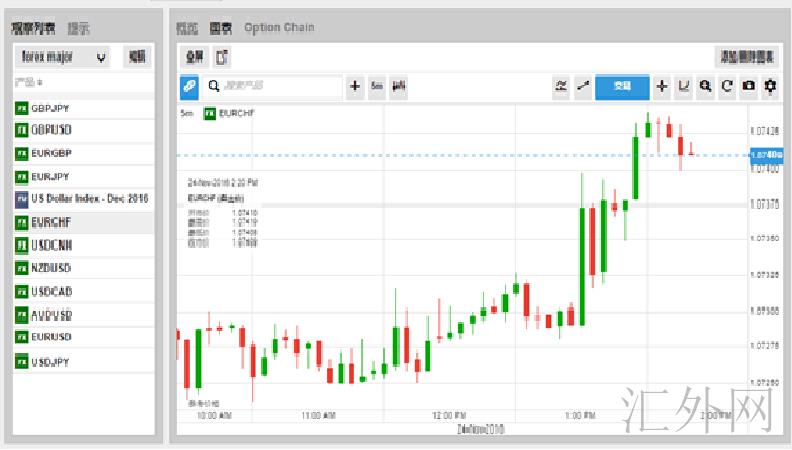Click the green FX icon beside GBPJPY
This screenshot has height=450, width=792.
click(x=22, y=109)
